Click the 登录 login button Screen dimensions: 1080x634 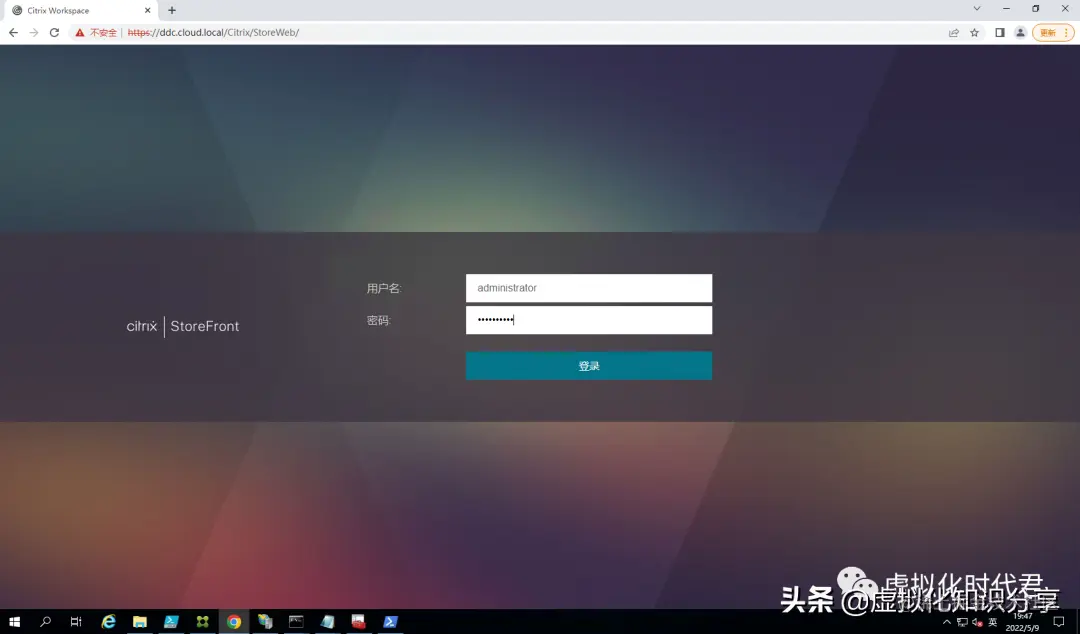click(588, 365)
